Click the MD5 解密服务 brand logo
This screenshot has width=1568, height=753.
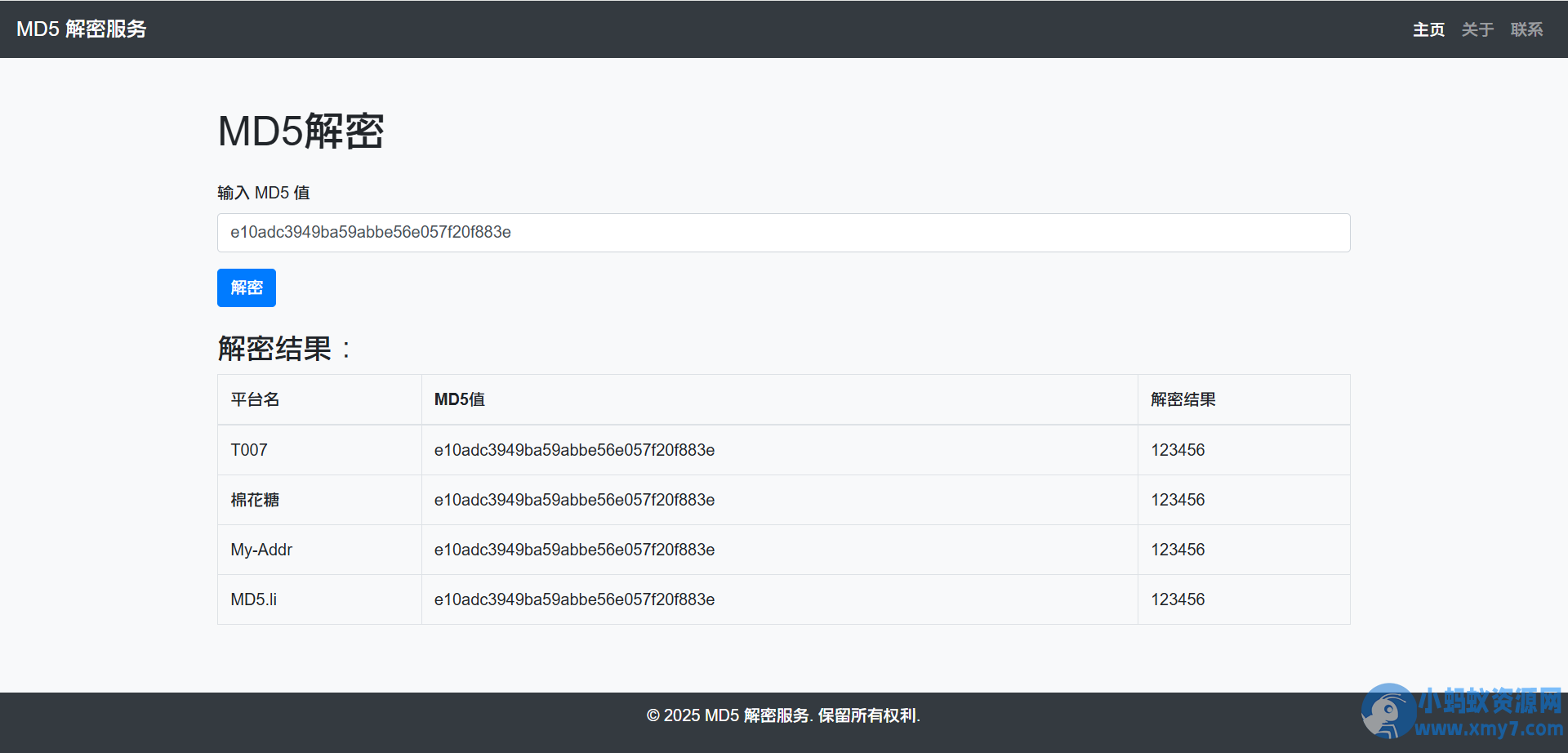[x=82, y=29]
